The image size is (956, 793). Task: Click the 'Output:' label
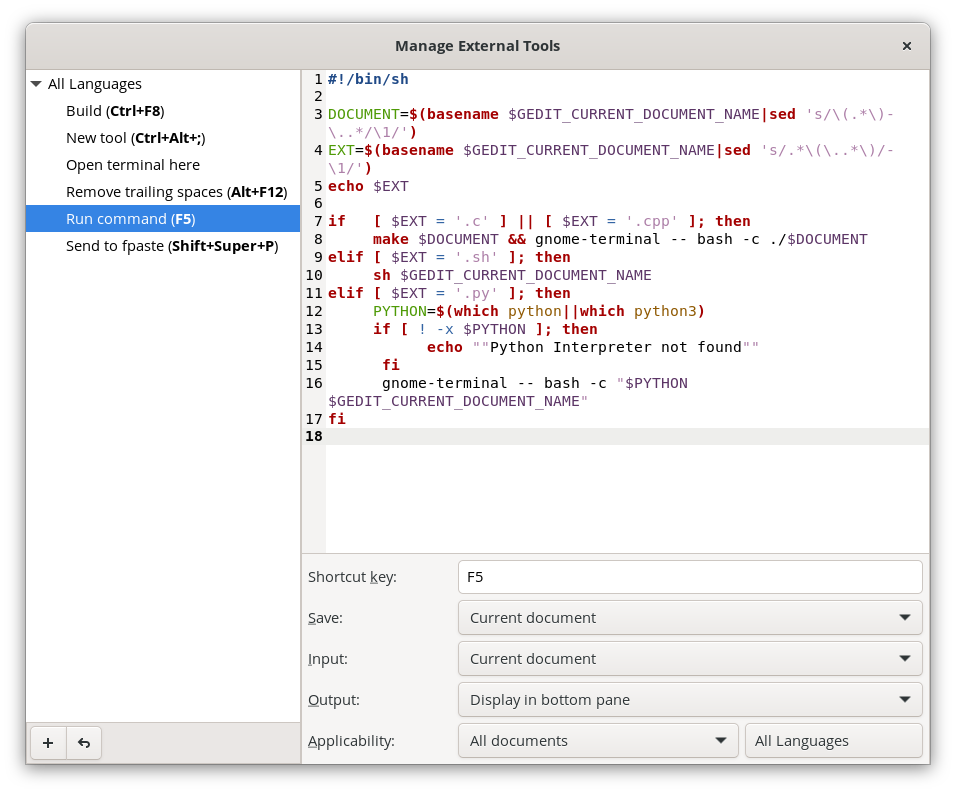(334, 699)
